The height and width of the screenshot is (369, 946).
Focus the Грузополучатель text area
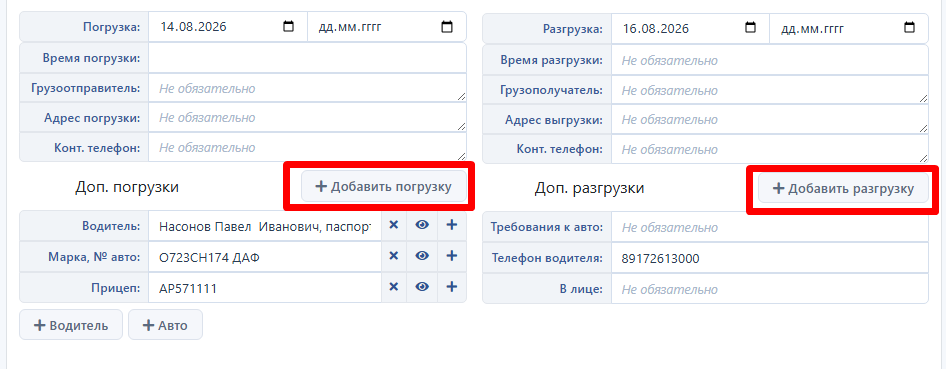click(x=770, y=90)
